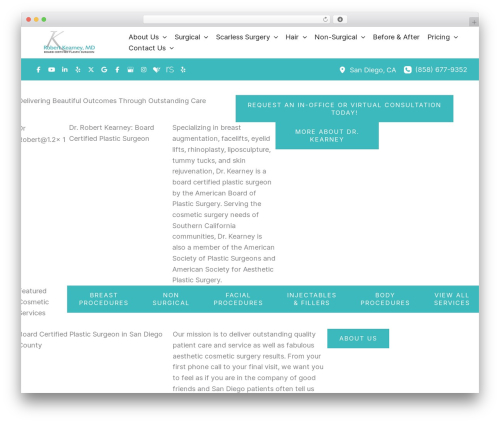Image resolution: width=500 pixels, height=423 pixels.
Task: Click the storefront icon in the social bar
Action: 130,70
